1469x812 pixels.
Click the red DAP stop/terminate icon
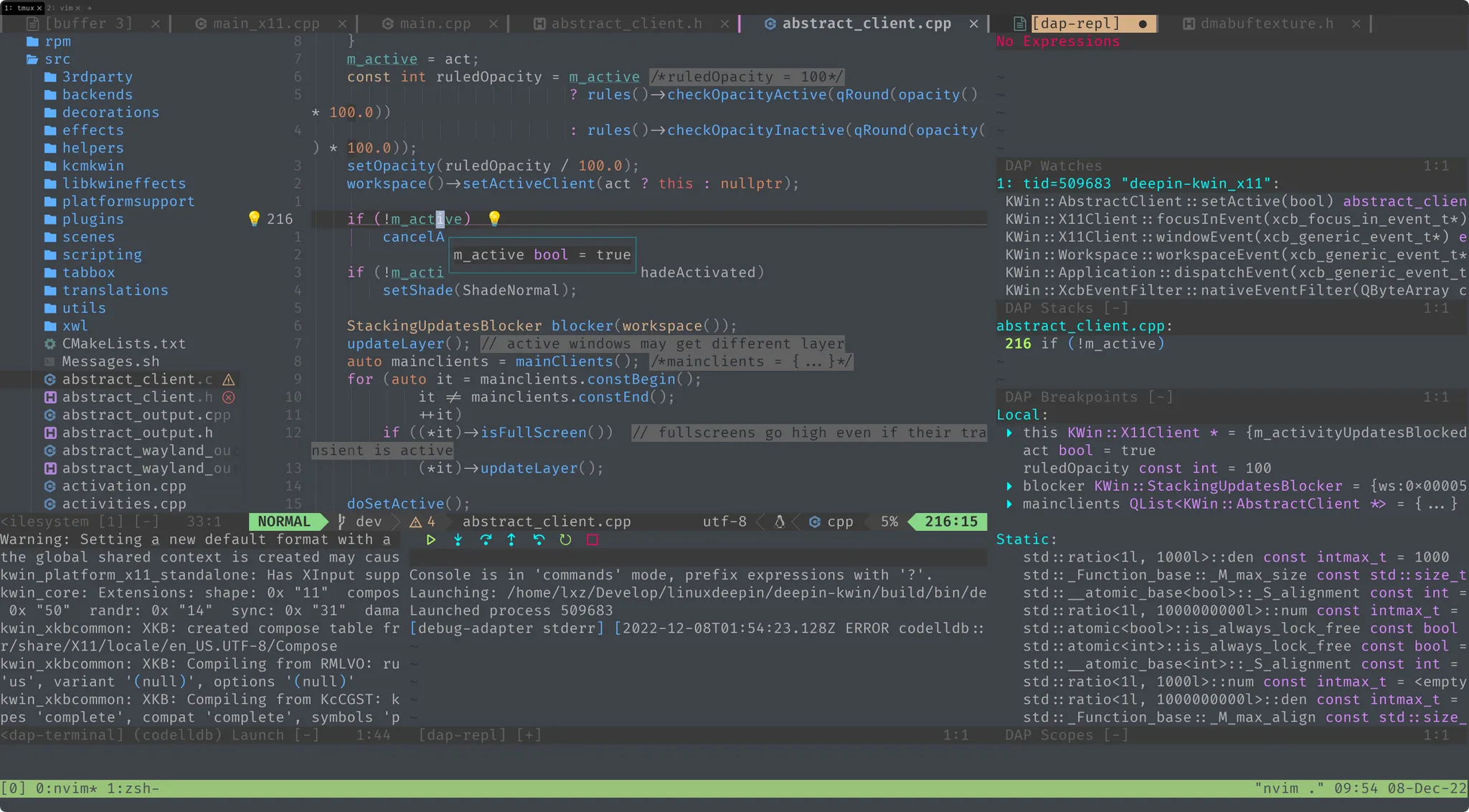click(592, 539)
